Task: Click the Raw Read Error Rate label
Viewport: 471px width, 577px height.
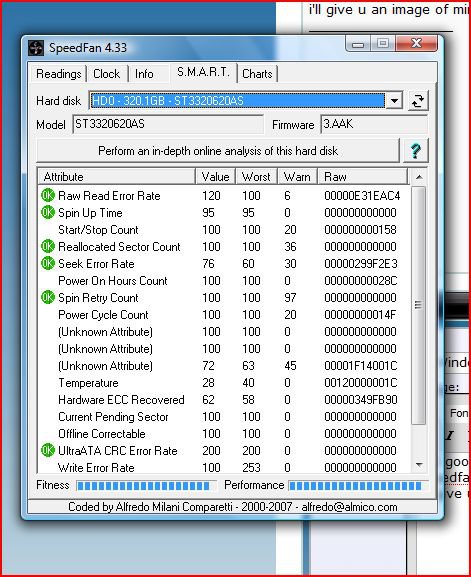Action: [109, 196]
